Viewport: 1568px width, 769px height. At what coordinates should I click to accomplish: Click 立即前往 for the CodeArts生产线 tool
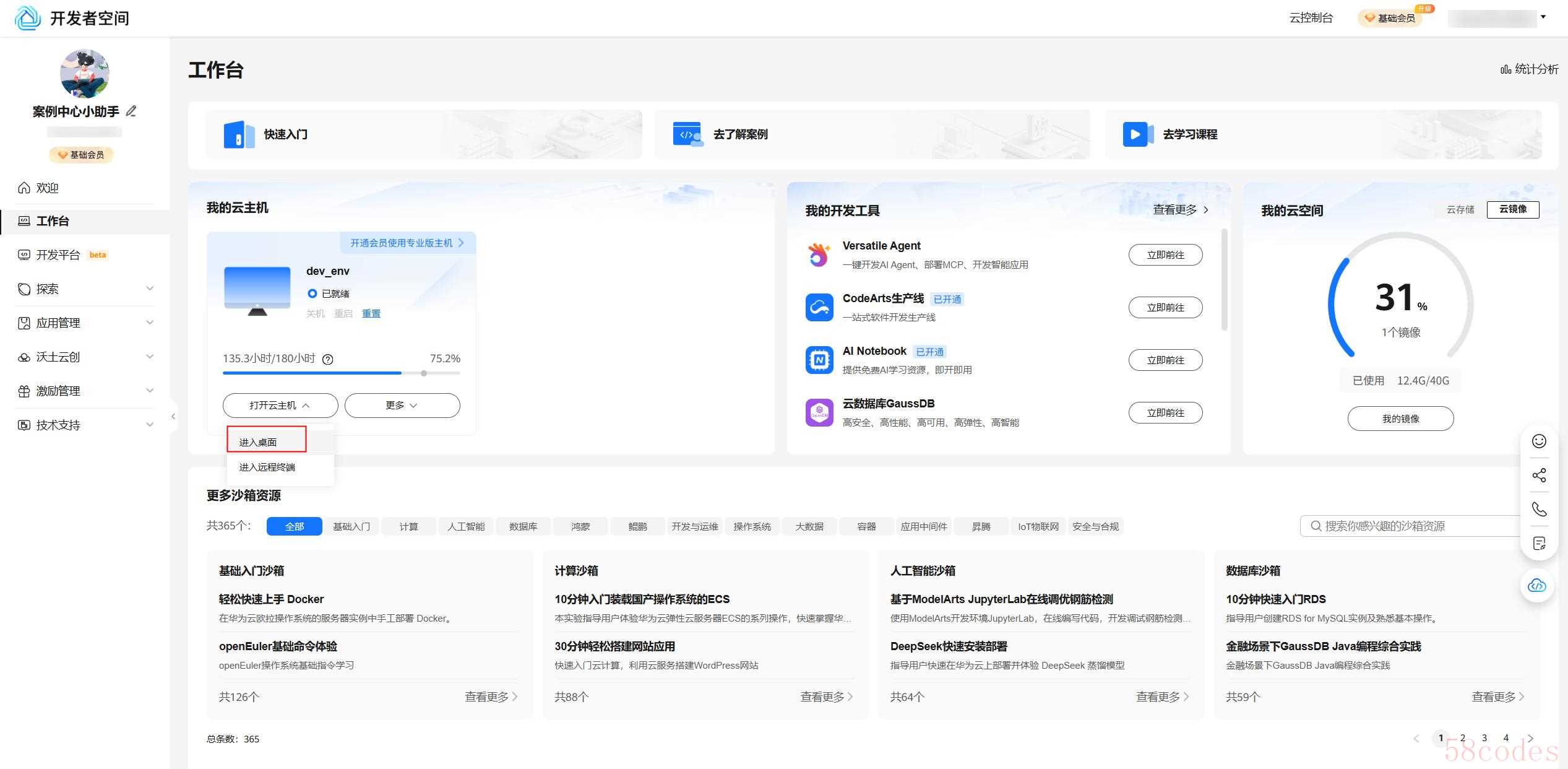click(x=1165, y=308)
